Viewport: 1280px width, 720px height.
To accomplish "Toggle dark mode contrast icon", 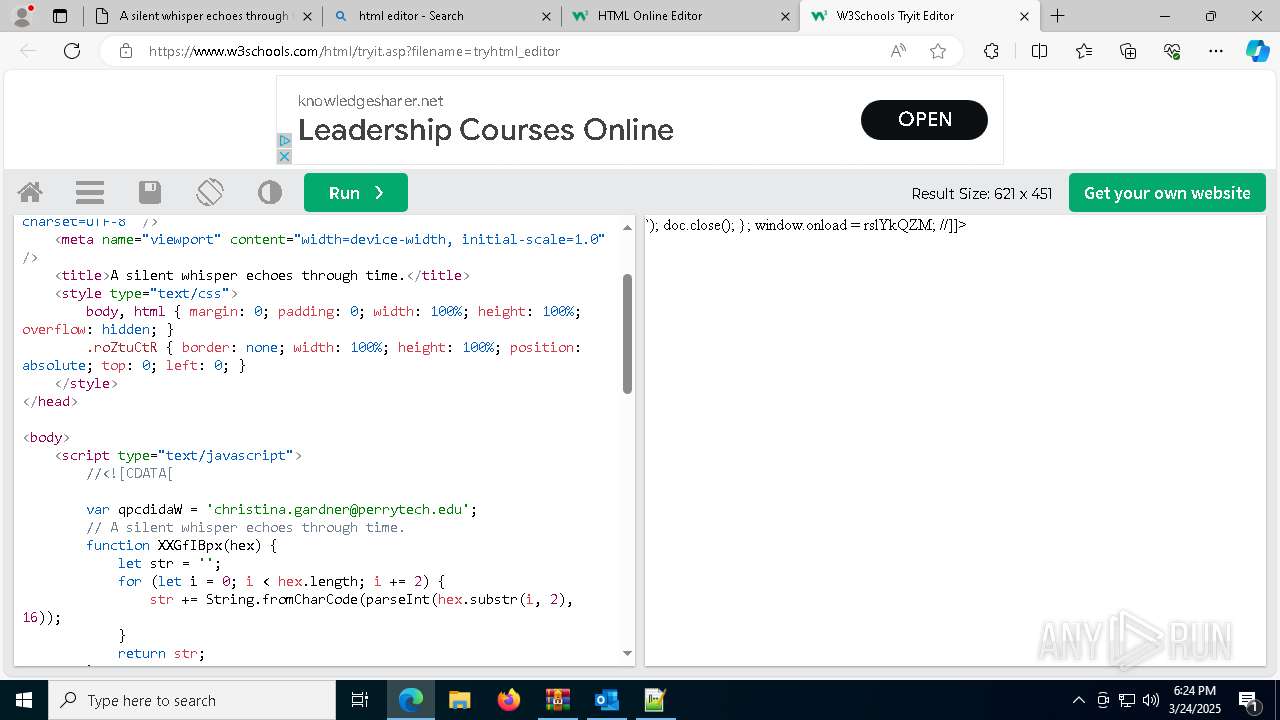I will click(270, 192).
